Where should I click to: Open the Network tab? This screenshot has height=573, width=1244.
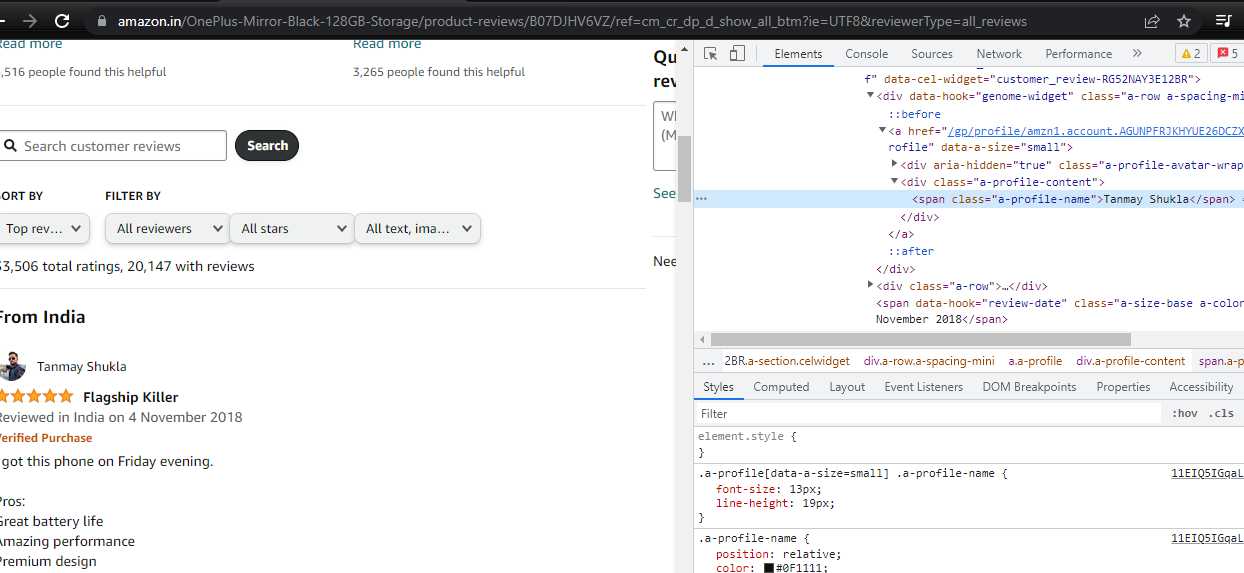click(999, 54)
